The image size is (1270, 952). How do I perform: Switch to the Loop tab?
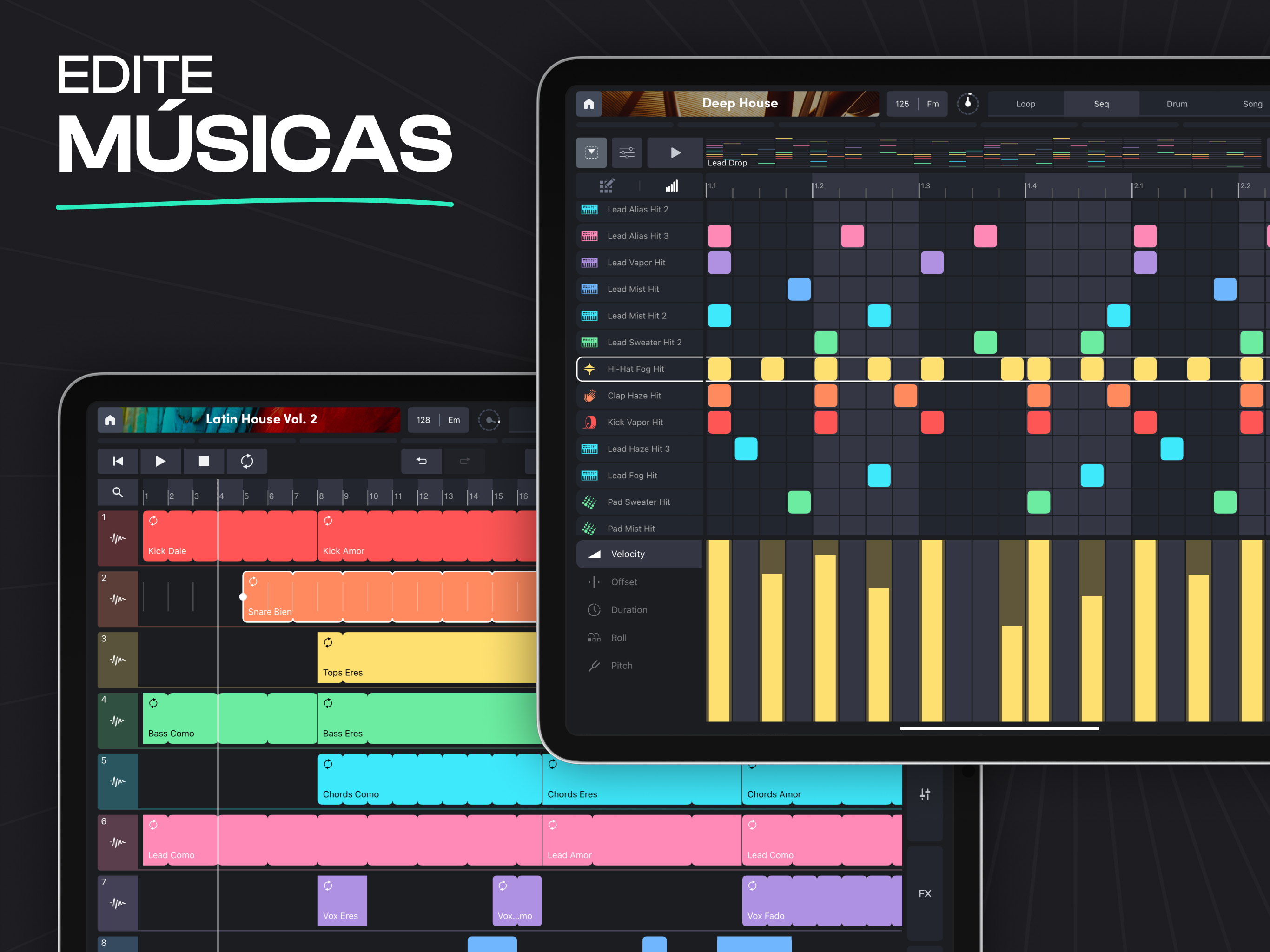pyautogui.click(x=1025, y=104)
